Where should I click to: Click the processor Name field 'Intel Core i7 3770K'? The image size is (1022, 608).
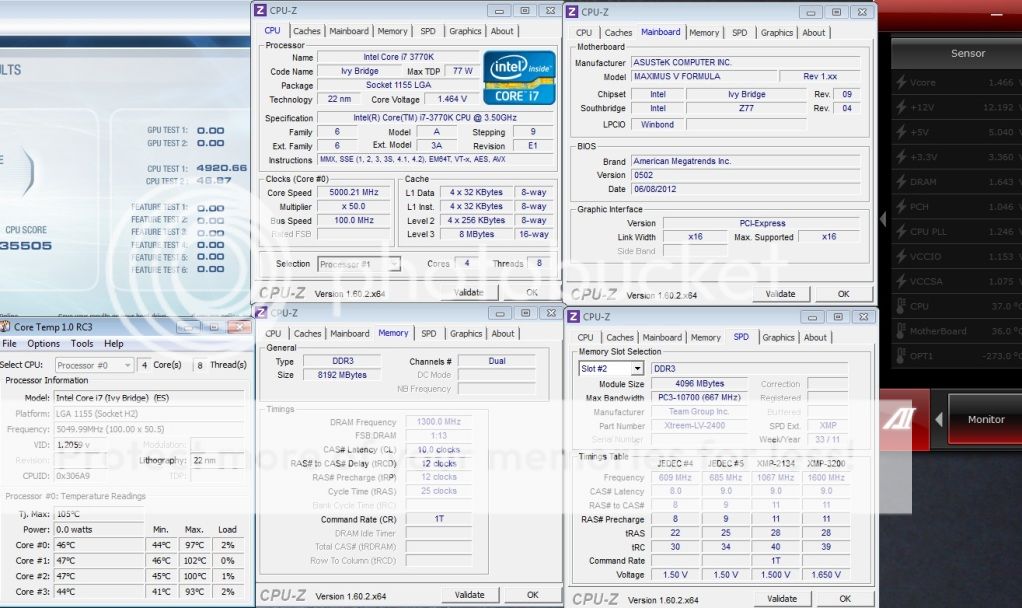pos(399,57)
